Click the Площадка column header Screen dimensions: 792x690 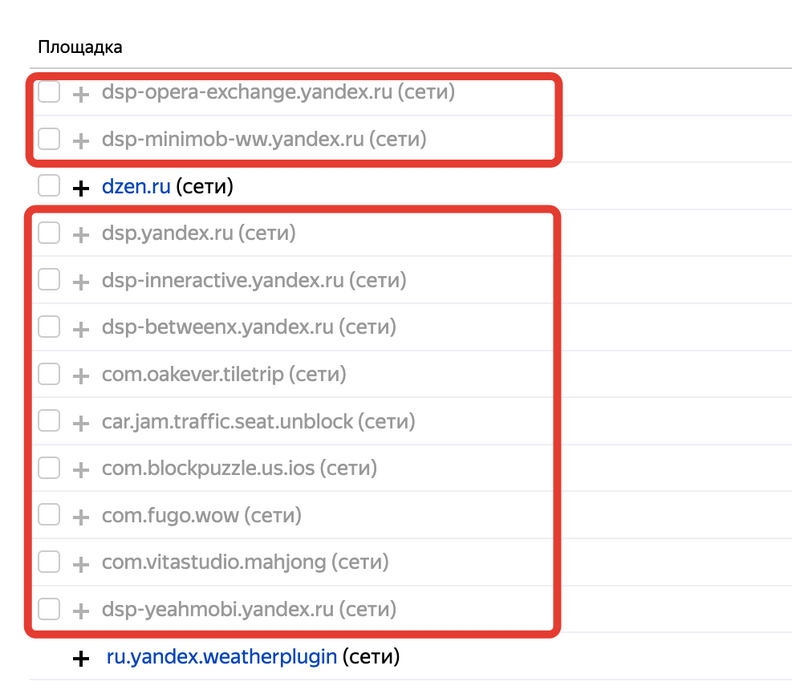80,47
